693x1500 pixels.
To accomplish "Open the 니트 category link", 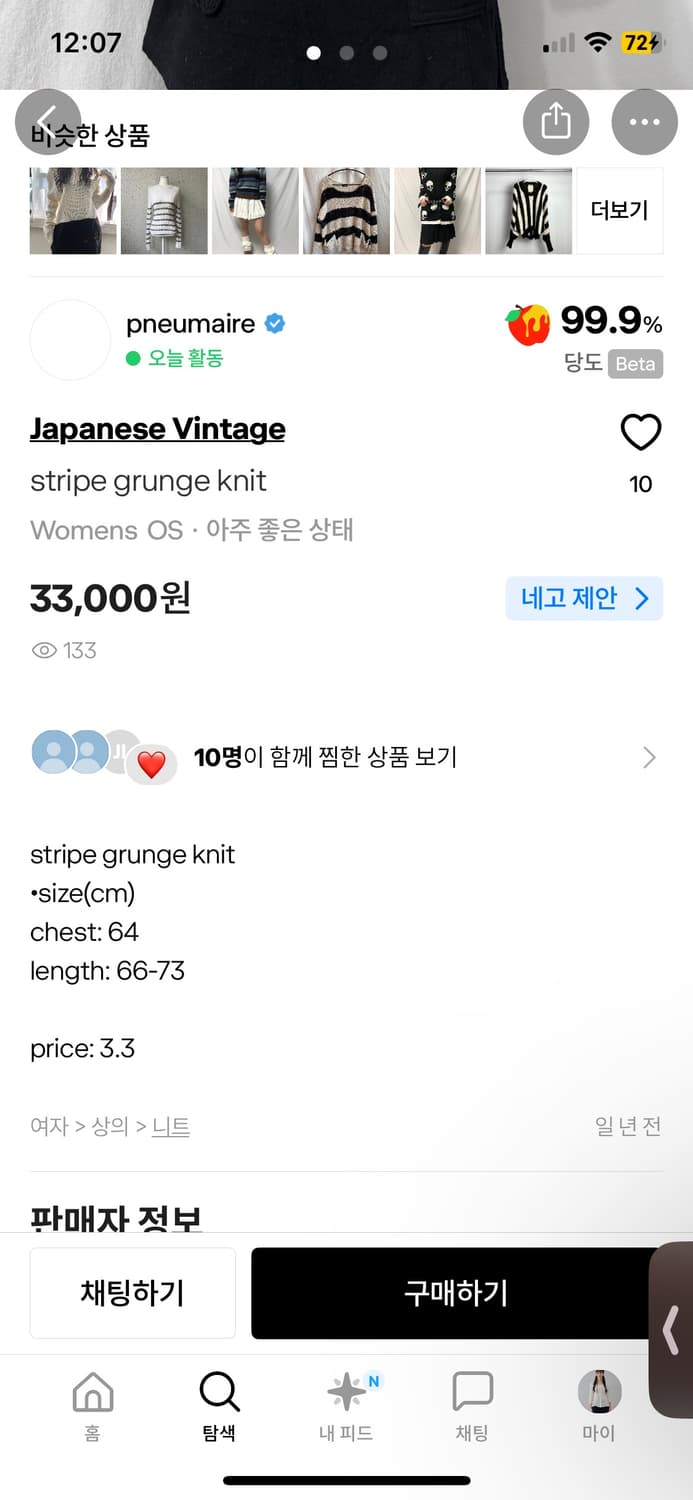I will pyautogui.click(x=170, y=1125).
